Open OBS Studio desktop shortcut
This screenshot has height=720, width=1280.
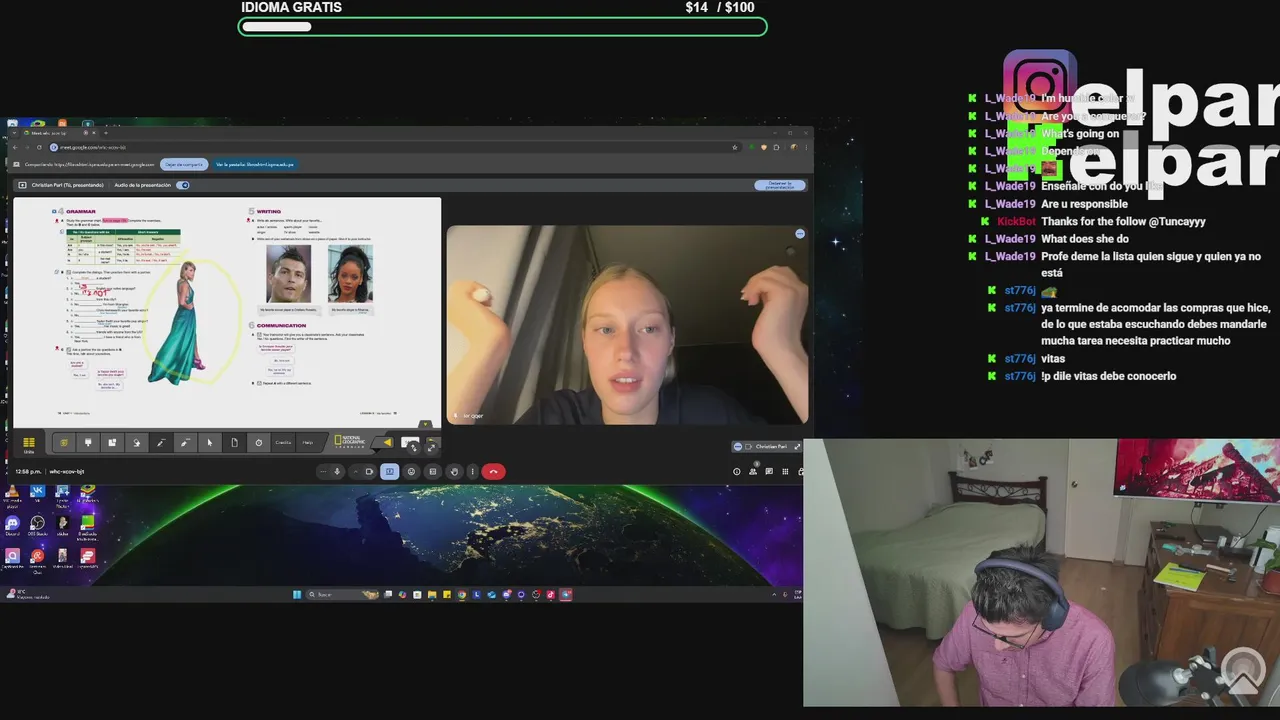[x=37, y=525]
